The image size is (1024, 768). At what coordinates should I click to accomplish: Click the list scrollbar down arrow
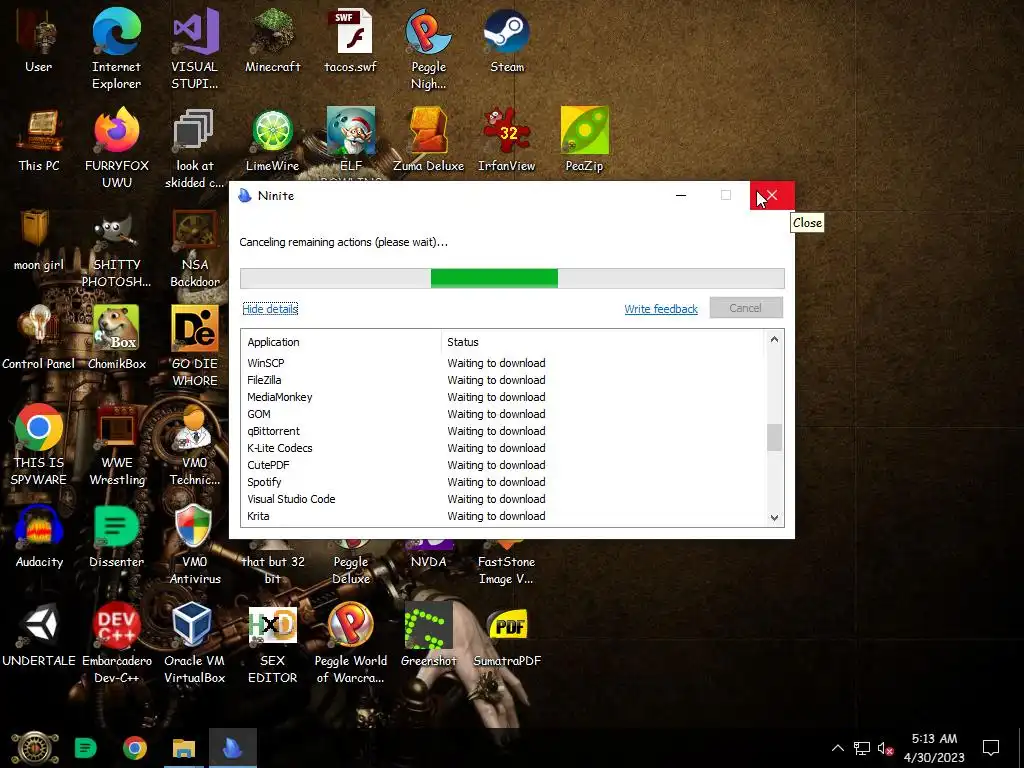(774, 517)
